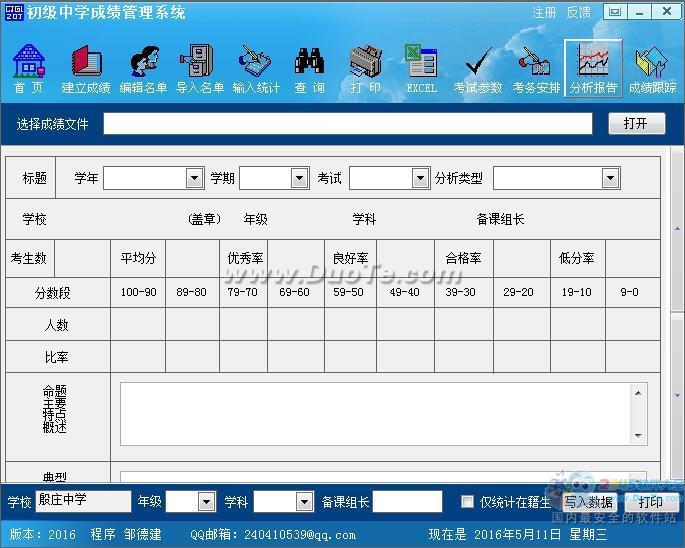685x548 pixels.
Task: Click text area scroll up arrow
Action: click(638, 393)
